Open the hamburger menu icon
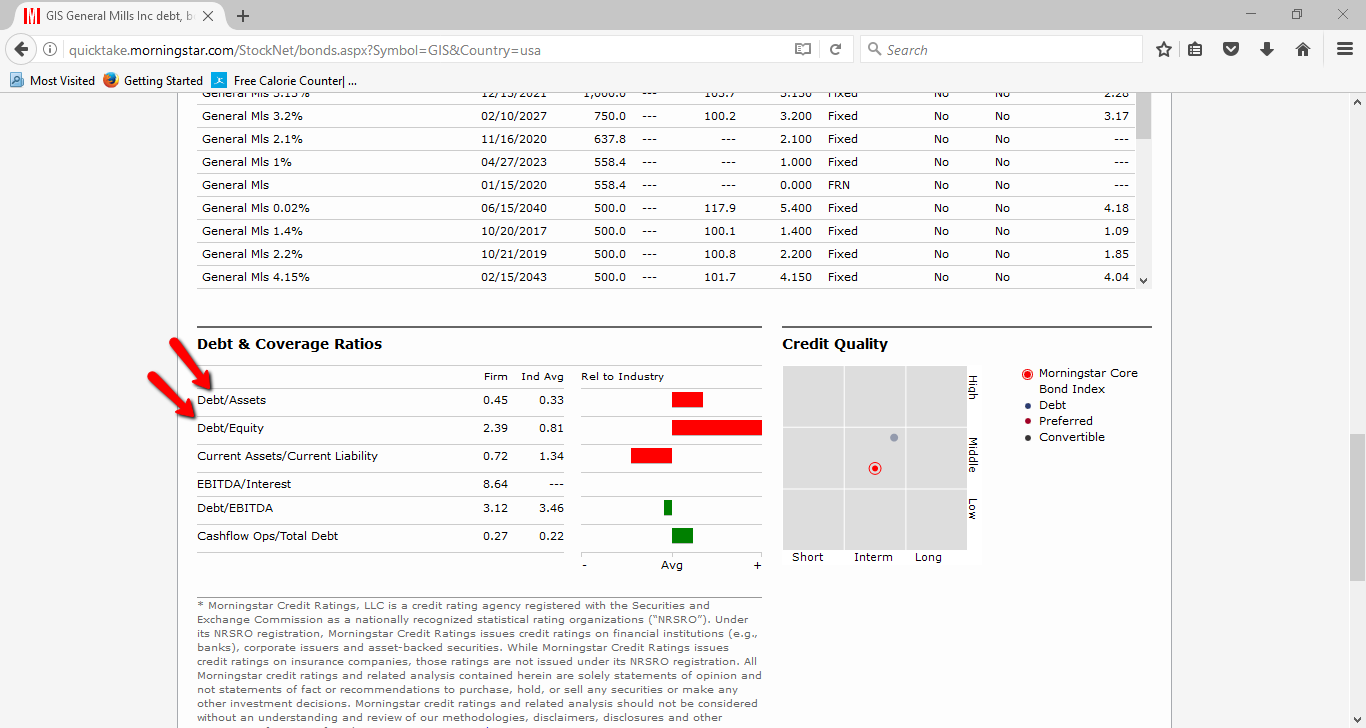This screenshot has width=1366, height=728. [1345, 49]
